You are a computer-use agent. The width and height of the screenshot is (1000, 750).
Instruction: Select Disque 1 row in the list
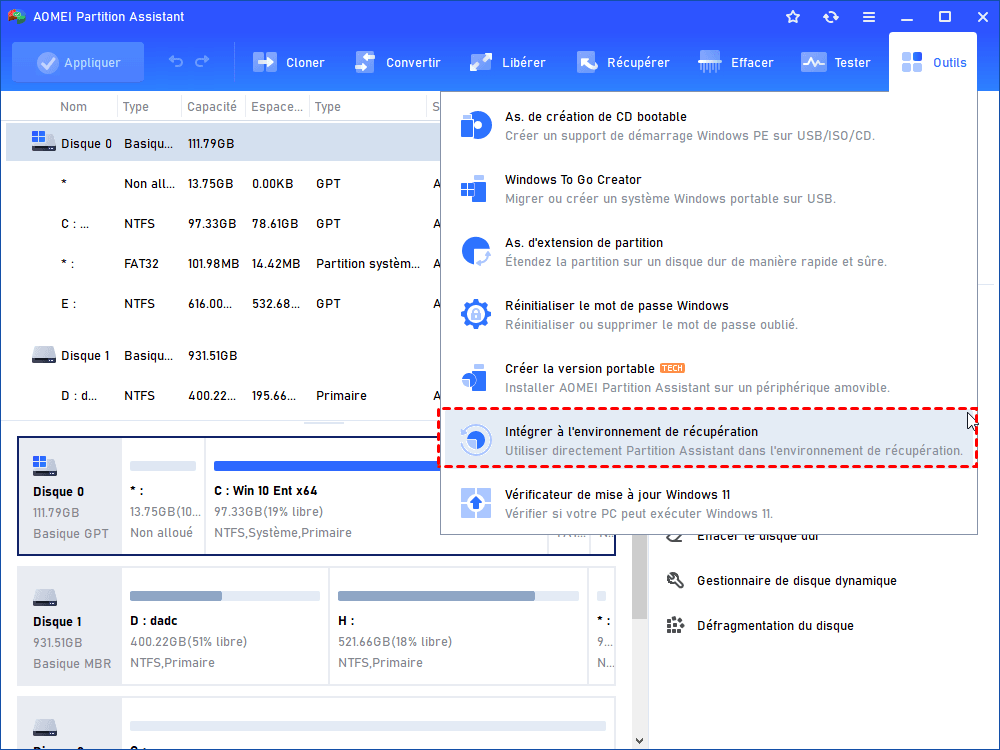pyautogui.click(x=223, y=355)
